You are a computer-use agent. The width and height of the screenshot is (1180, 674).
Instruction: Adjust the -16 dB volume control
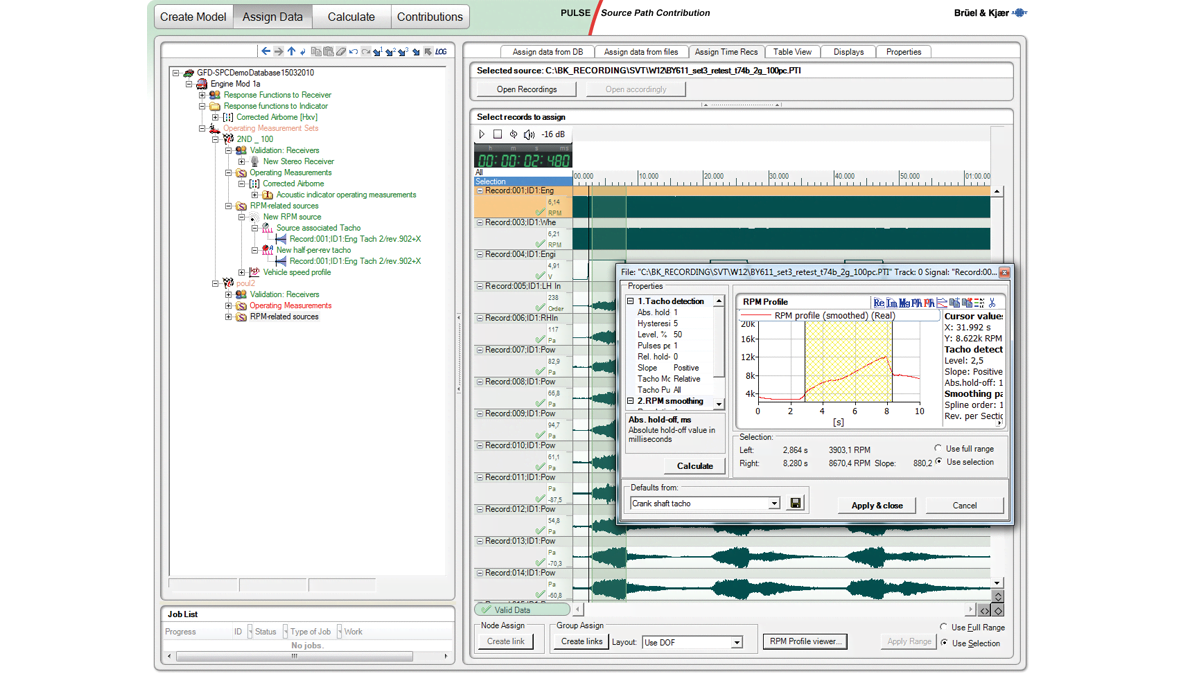[553, 133]
